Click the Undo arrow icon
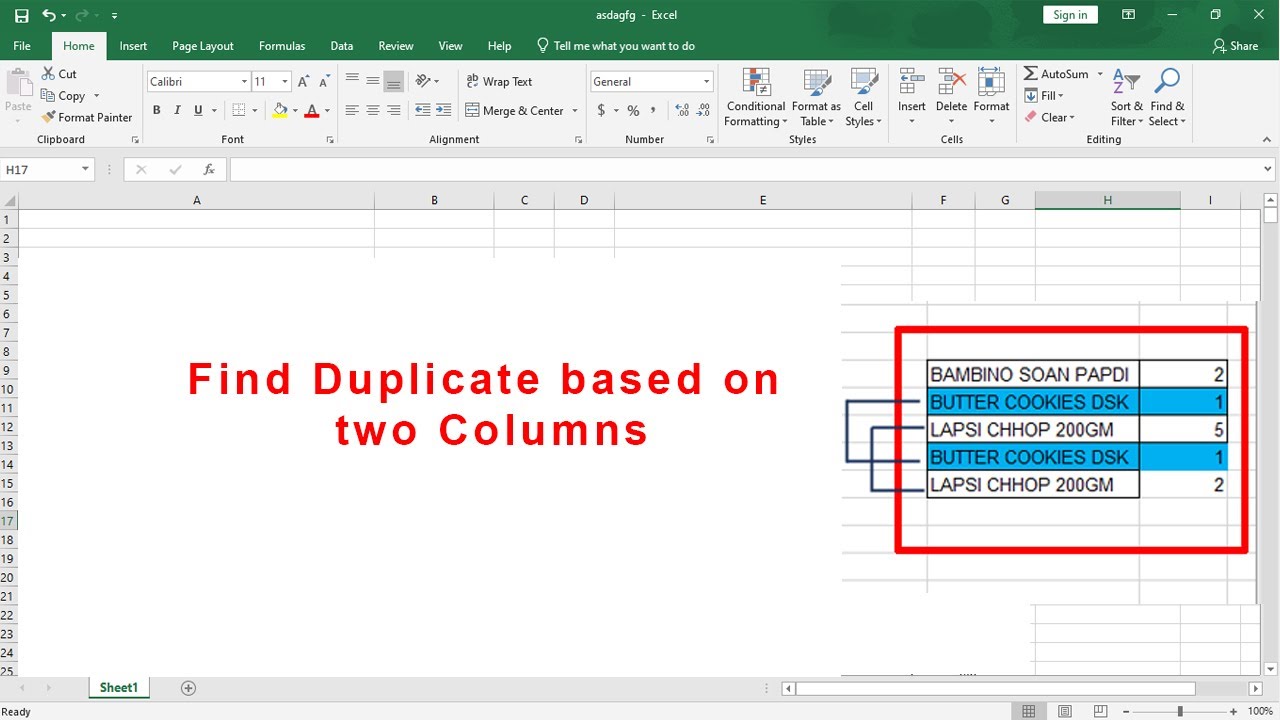Screen dimensions: 1280x720 (49, 16)
